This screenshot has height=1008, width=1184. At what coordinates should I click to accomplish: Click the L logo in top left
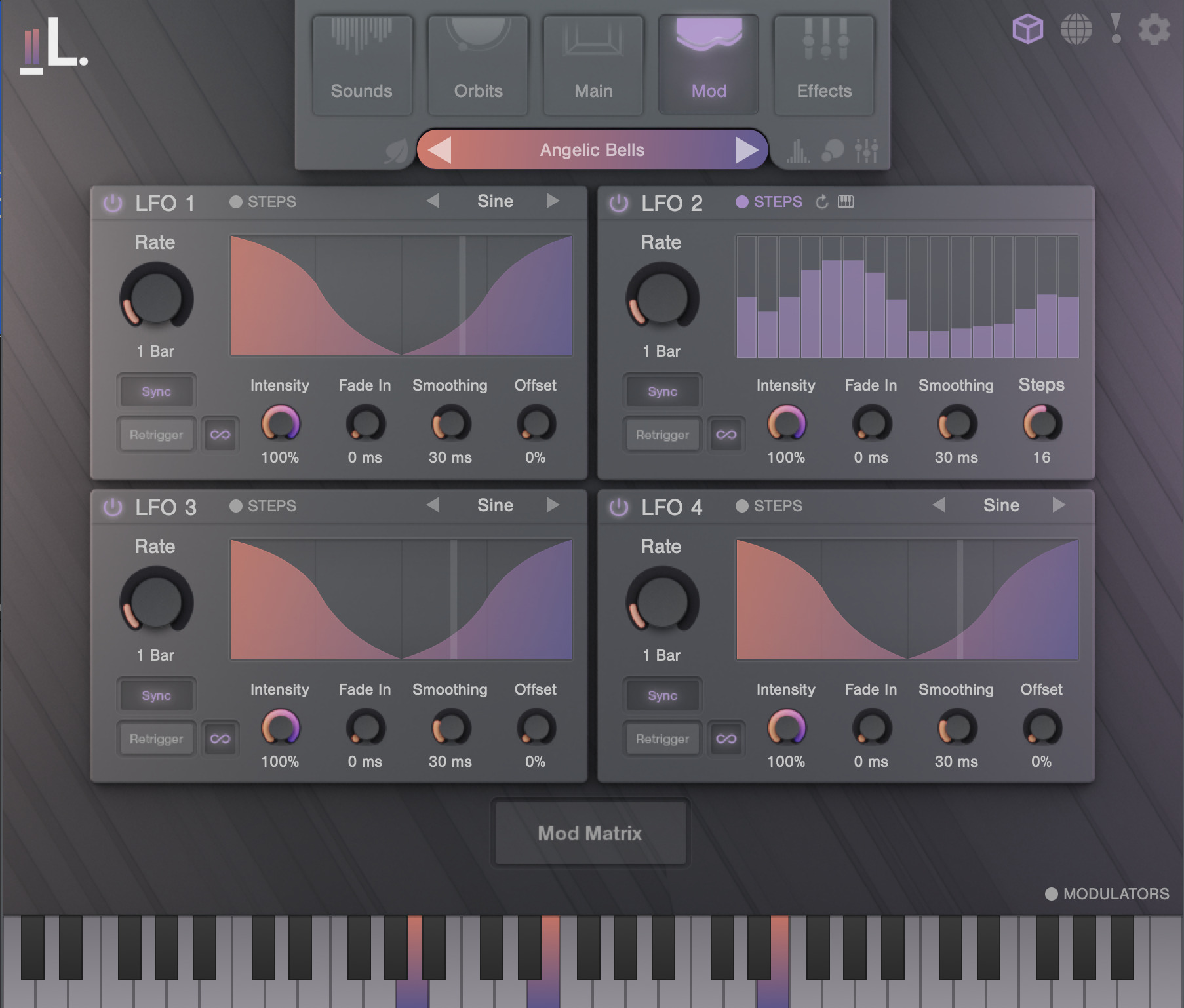coord(54,46)
